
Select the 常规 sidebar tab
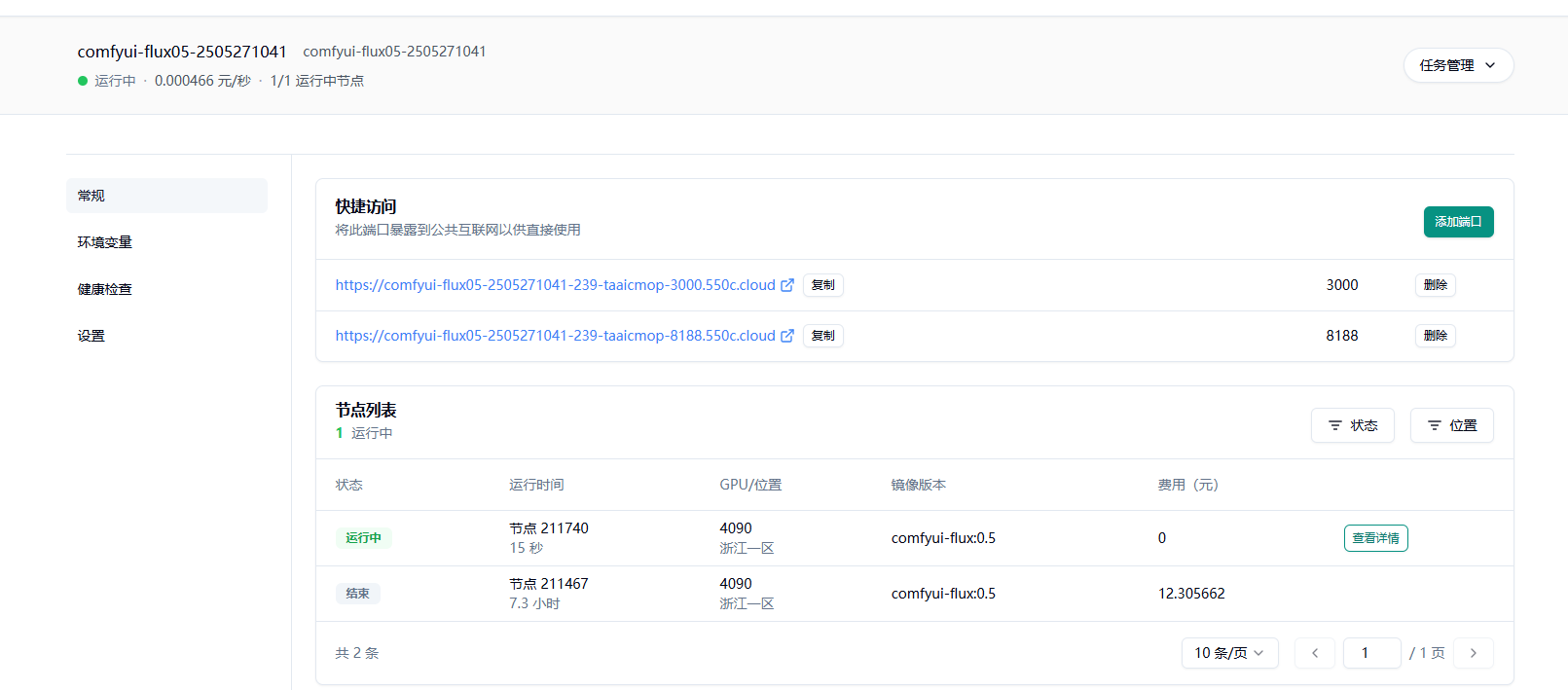(x=166, y=196)
